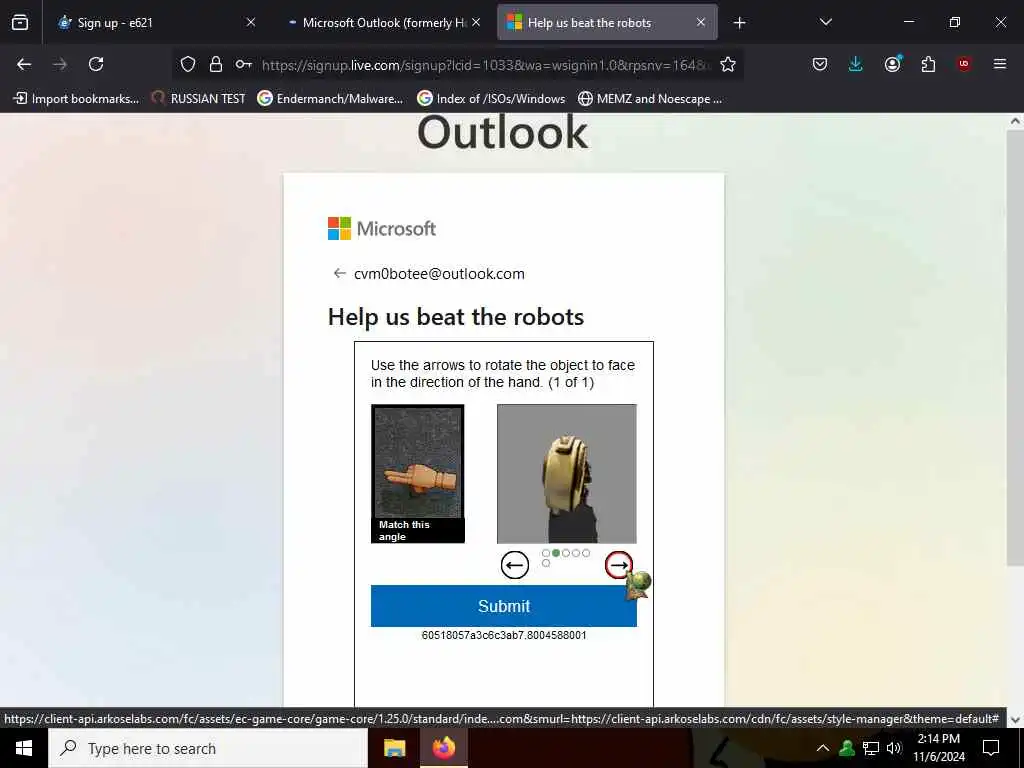Reload the current page
Screen dimensions: 1024x768
tap(96, 64)
